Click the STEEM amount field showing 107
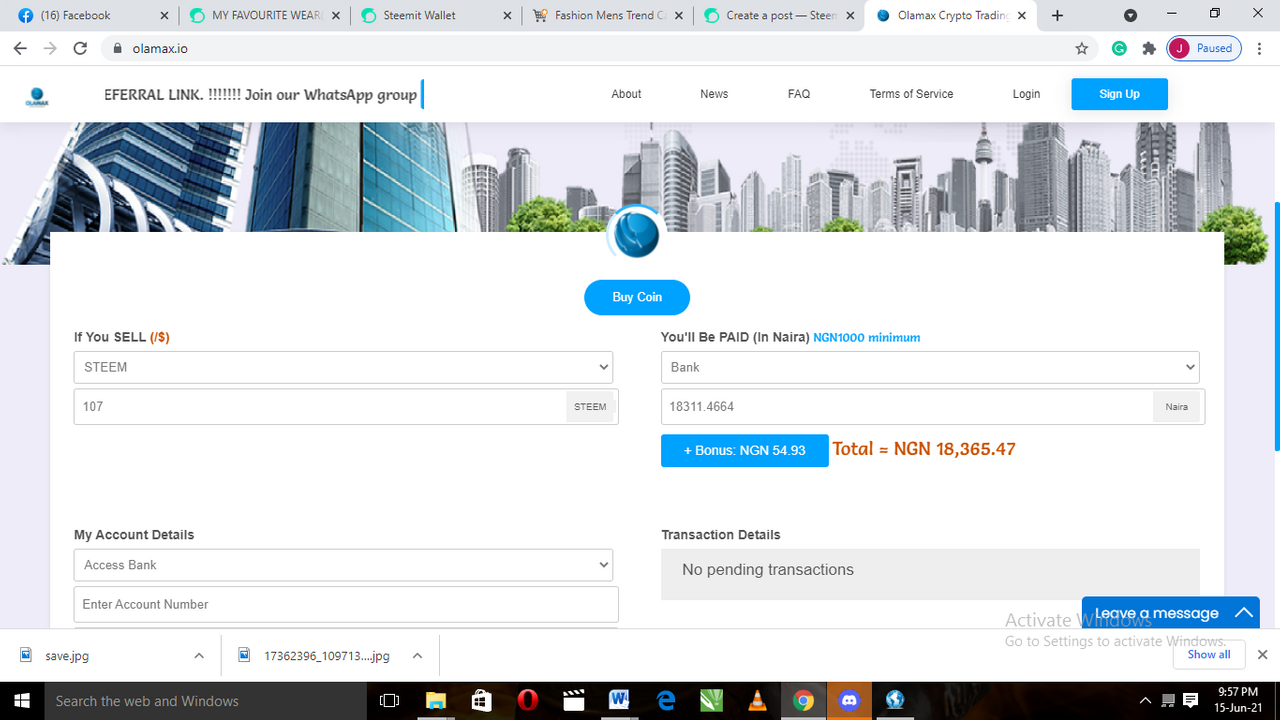The width and height of the screenshot is (1280, 720). tap(320, 407)
